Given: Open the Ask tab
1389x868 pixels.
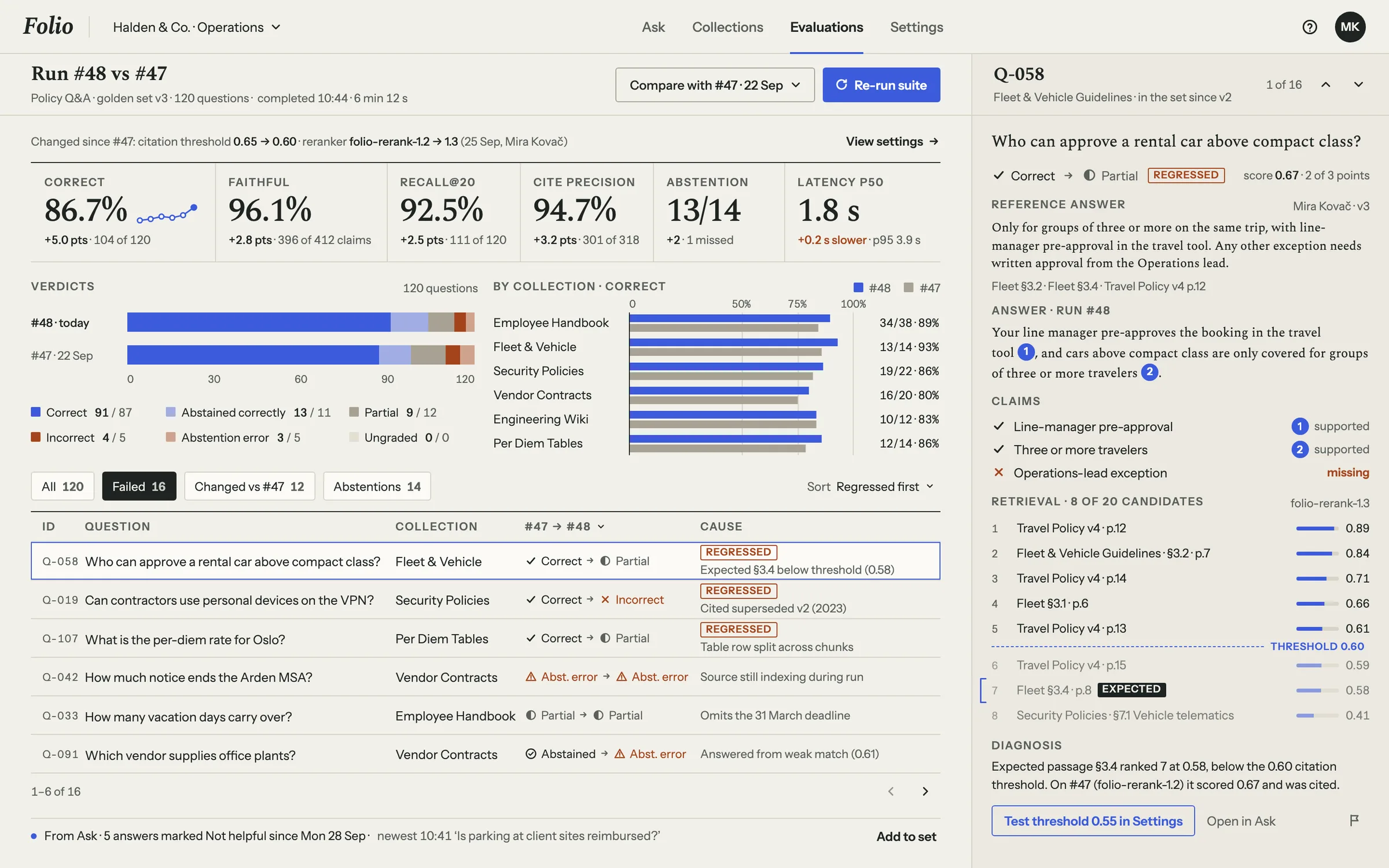Looking at the screenshot, I should click(x=653, y=27).
